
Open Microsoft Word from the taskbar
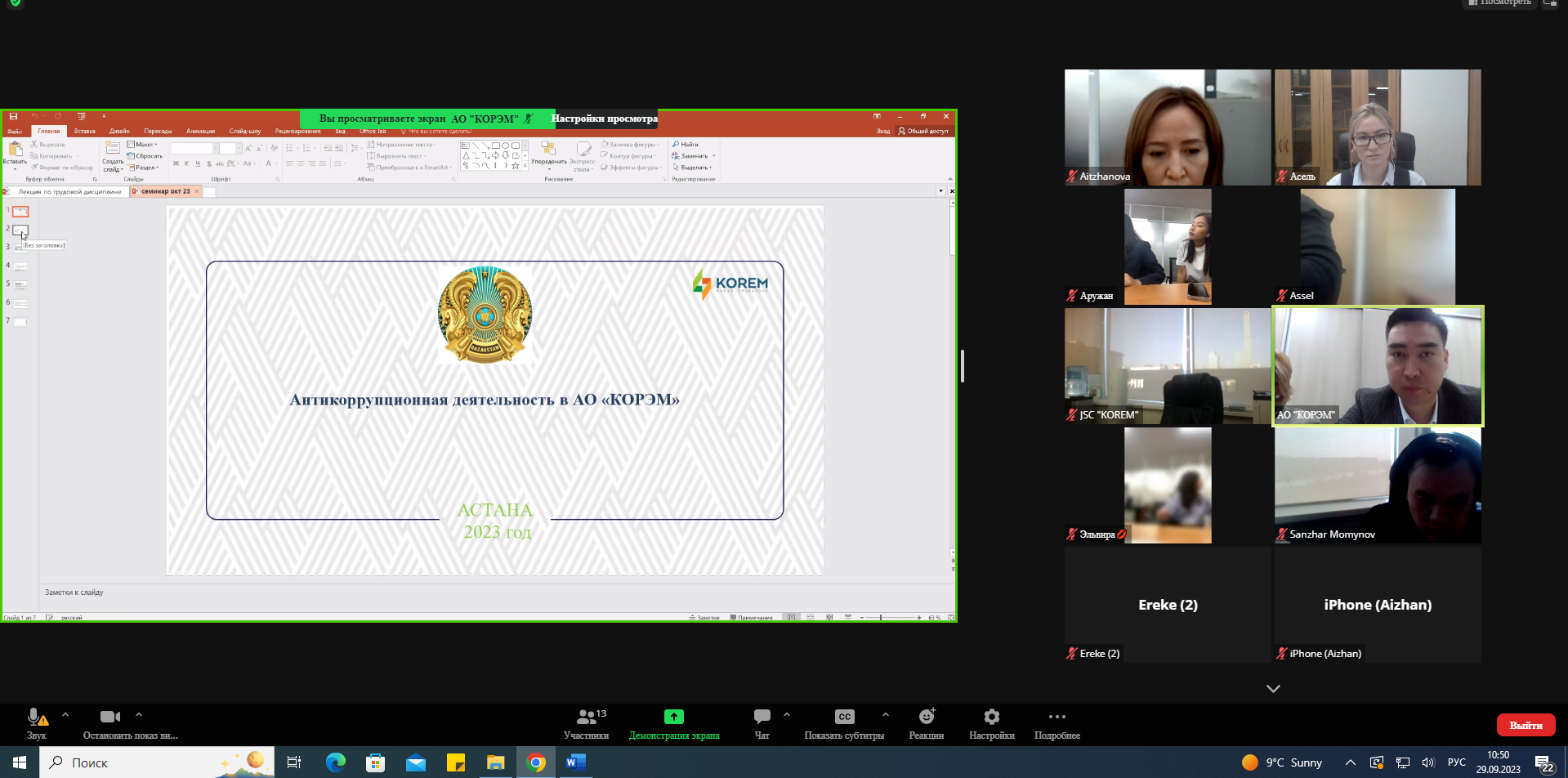tap(575, 762)
